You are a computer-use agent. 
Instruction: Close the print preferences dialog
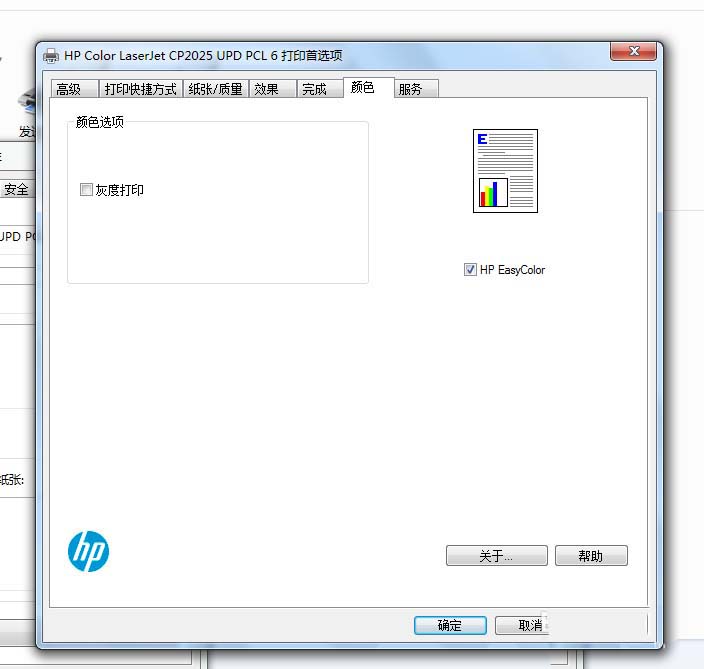tap(633, 51)
